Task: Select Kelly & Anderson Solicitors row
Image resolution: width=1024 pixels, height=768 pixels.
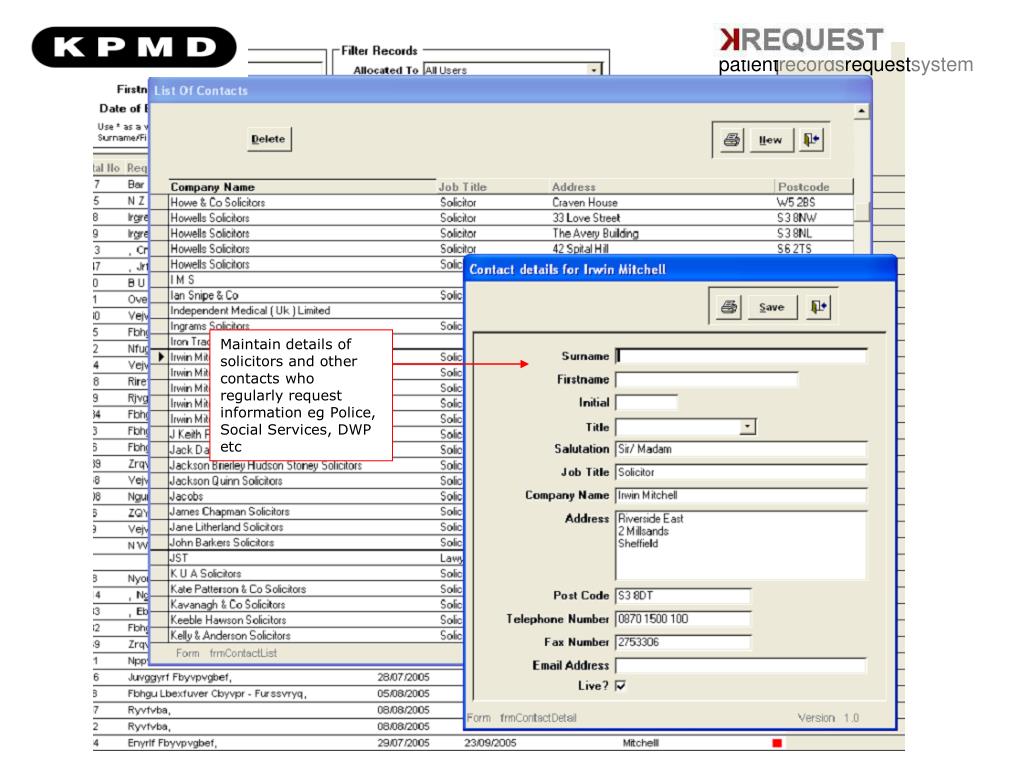Action: [x=316, y=635]
